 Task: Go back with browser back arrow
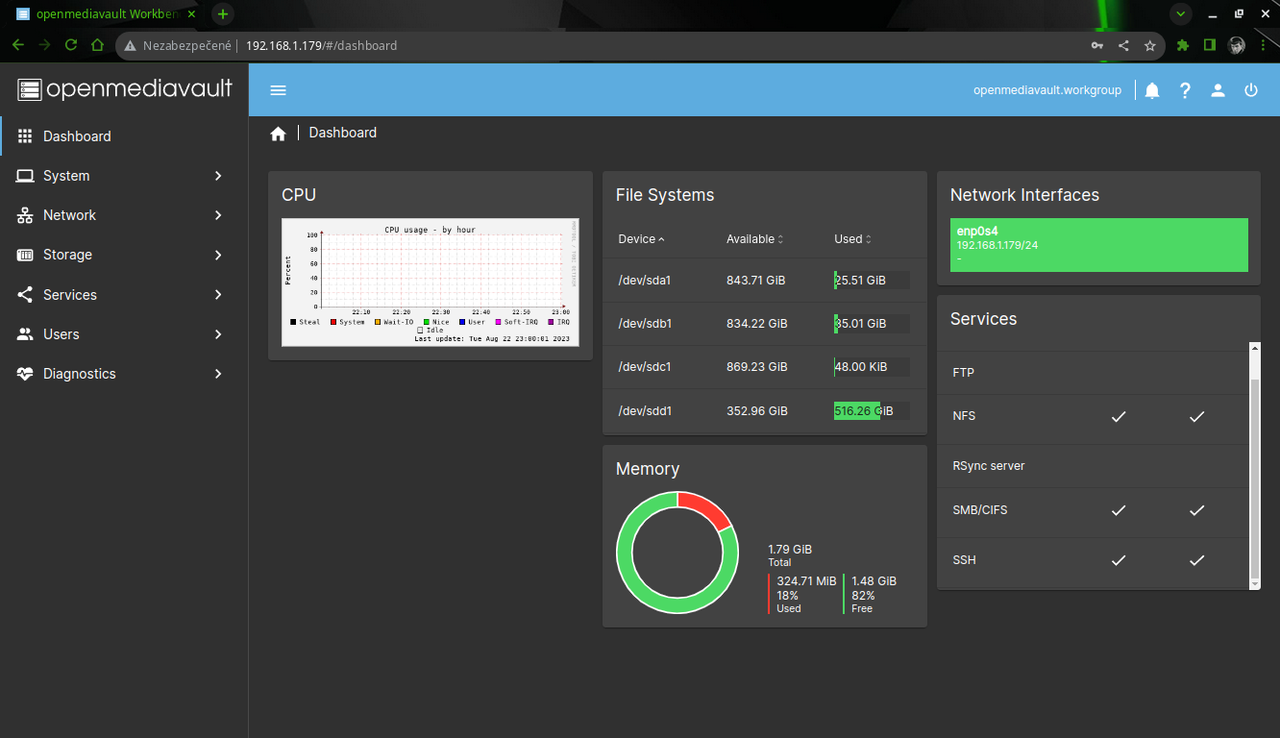click(18, 45)
